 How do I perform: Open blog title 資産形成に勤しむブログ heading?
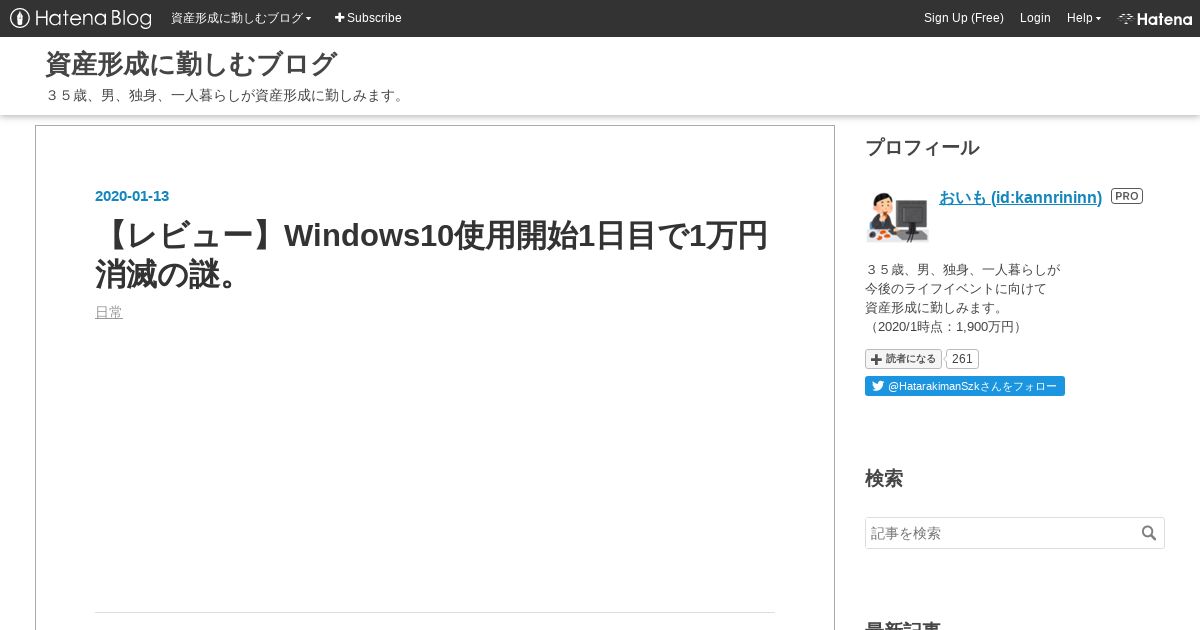[191, 64]
